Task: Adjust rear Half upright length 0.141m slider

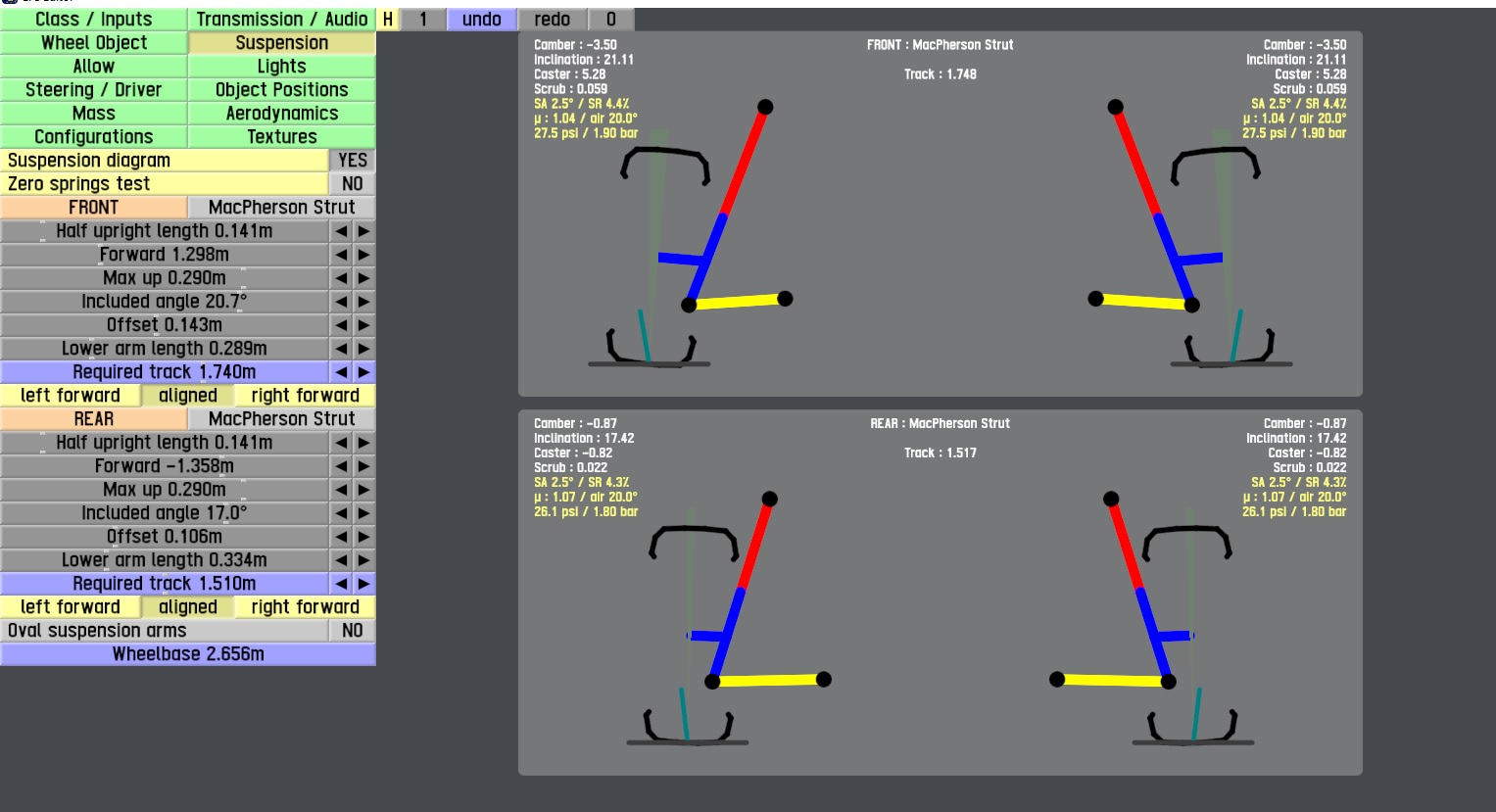Action: pyautogui.click(x=165, y=443)
